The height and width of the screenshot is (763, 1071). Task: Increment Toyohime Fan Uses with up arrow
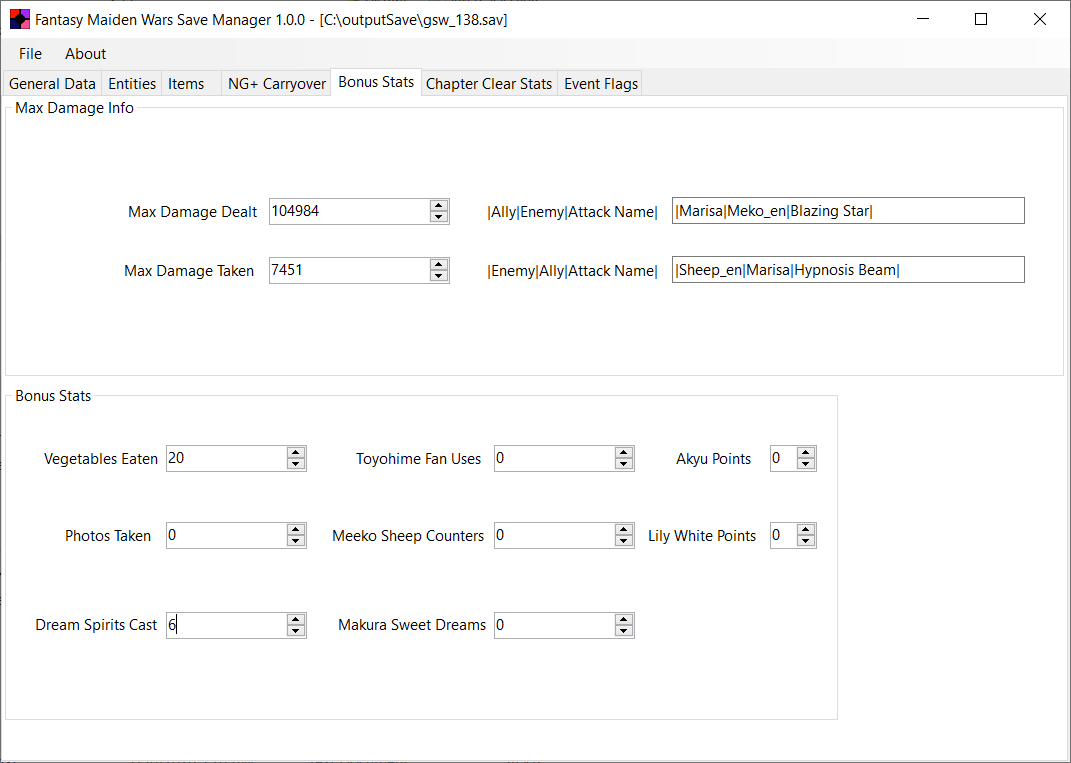click(x=624, y=452)
